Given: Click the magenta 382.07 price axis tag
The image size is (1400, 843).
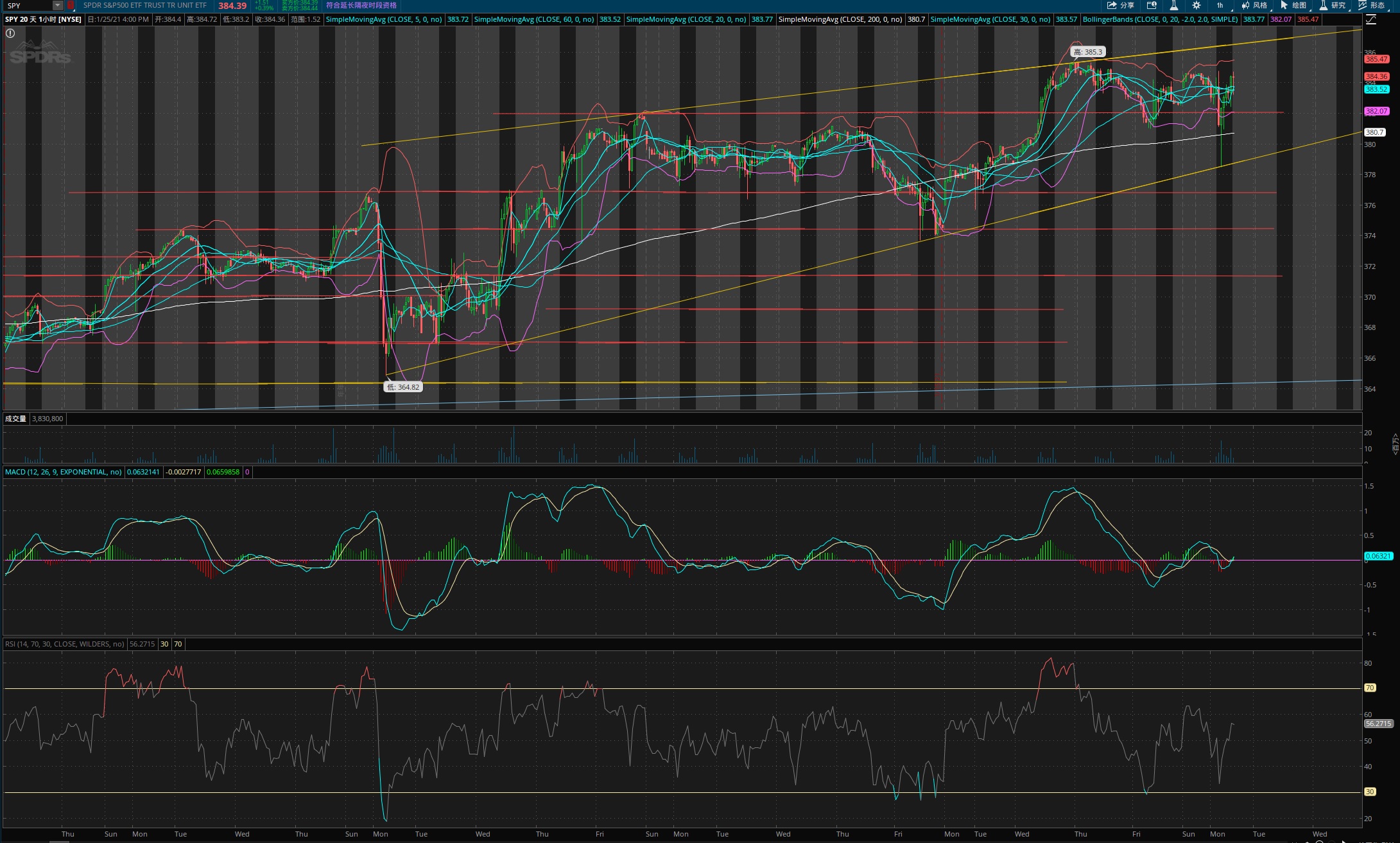Looking at the screenshot, I should point(1377,111).
